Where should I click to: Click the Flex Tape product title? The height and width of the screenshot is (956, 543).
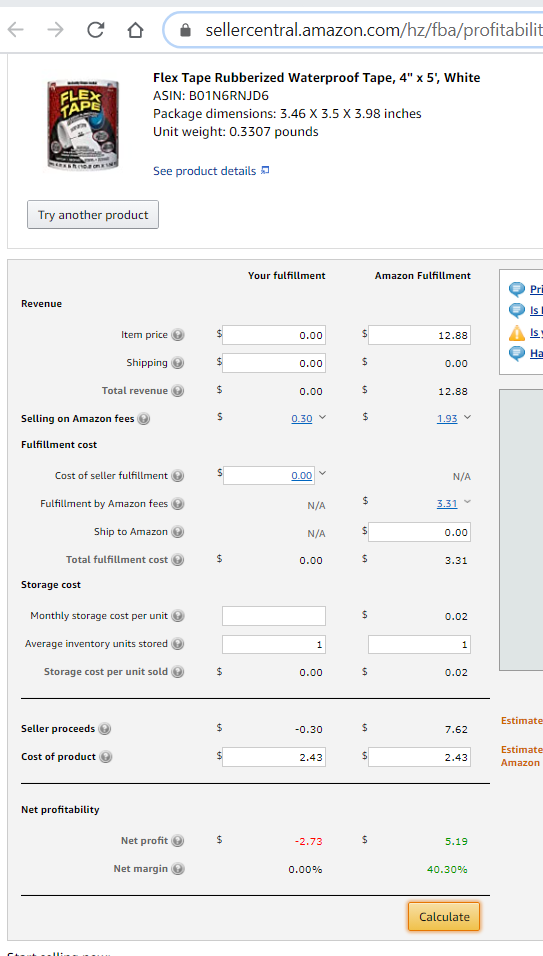(316, 77)
